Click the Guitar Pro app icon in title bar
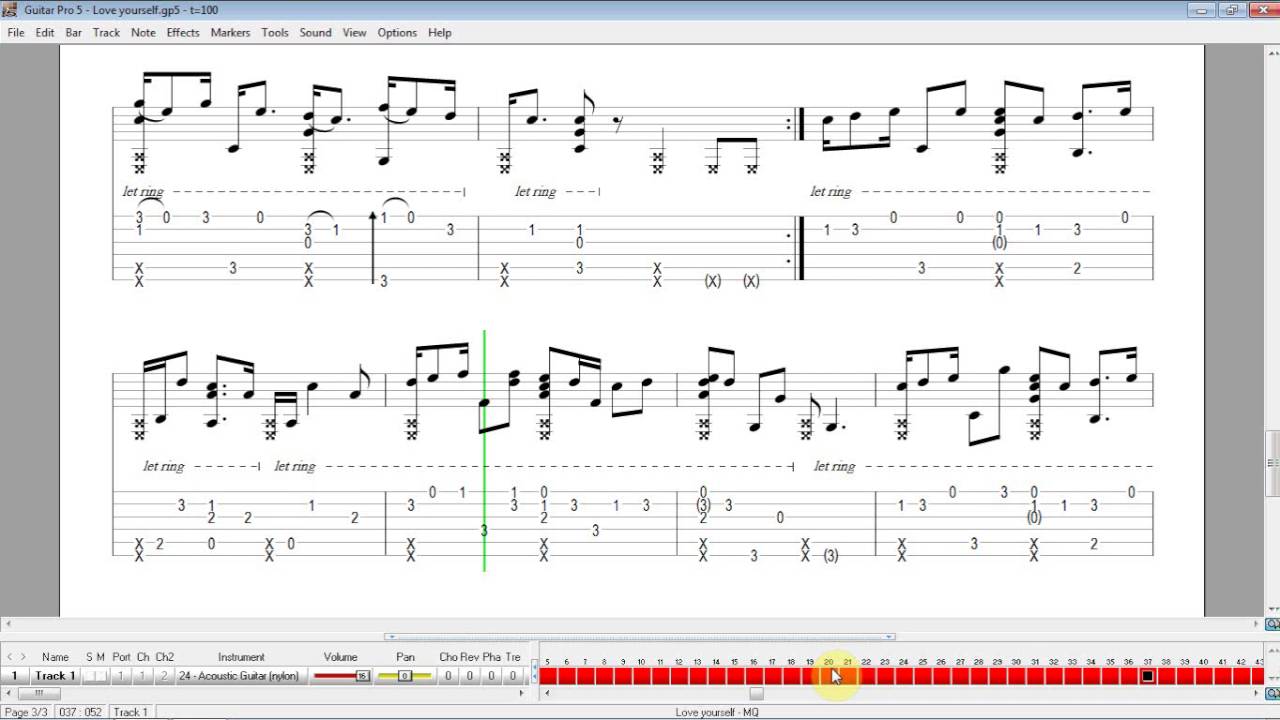The image size is (1280, 720). pos(10,10)
